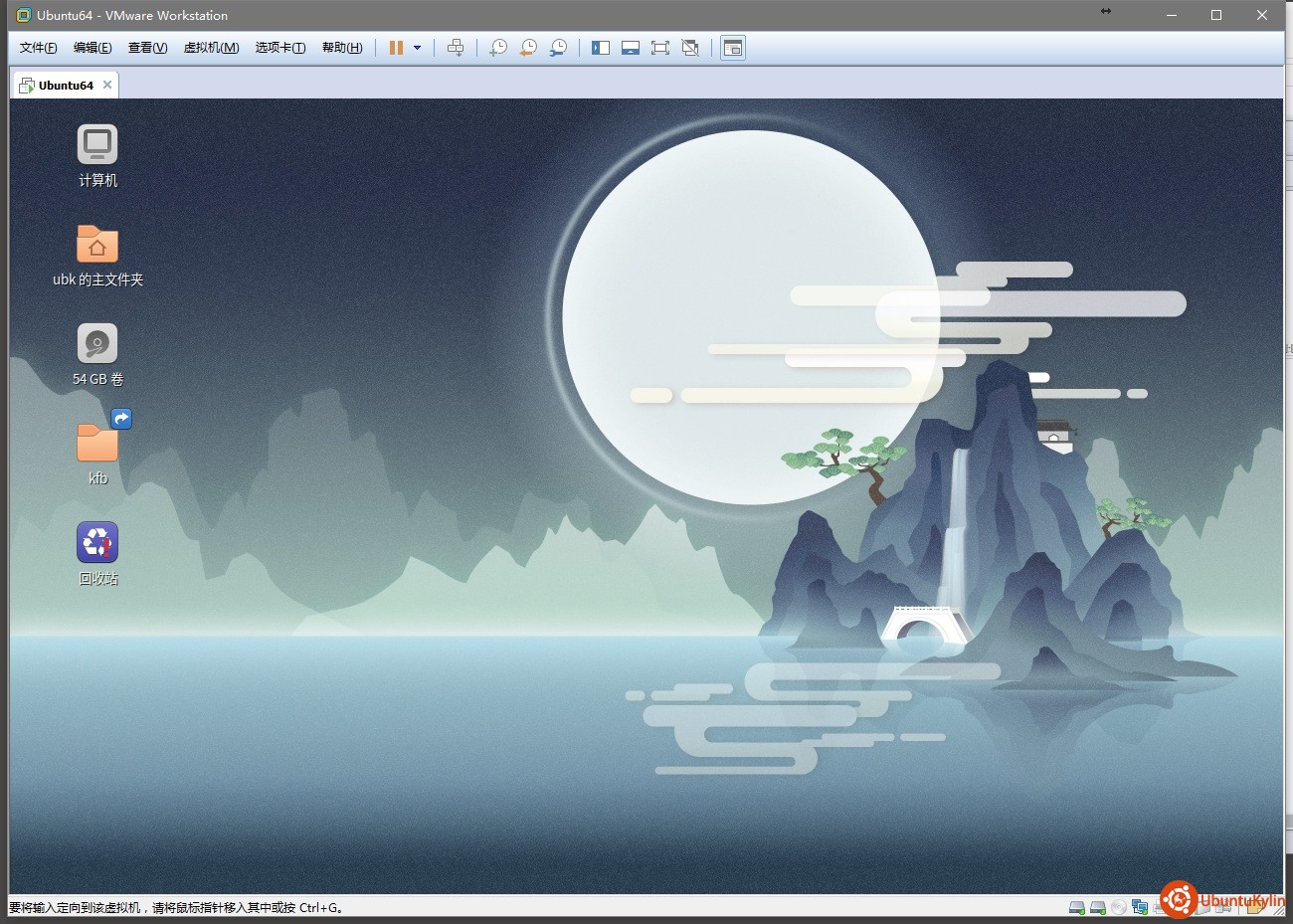This screenshot has width=1293, height=924.
Task: Enter full screen mode
Action: click(660, 48)
